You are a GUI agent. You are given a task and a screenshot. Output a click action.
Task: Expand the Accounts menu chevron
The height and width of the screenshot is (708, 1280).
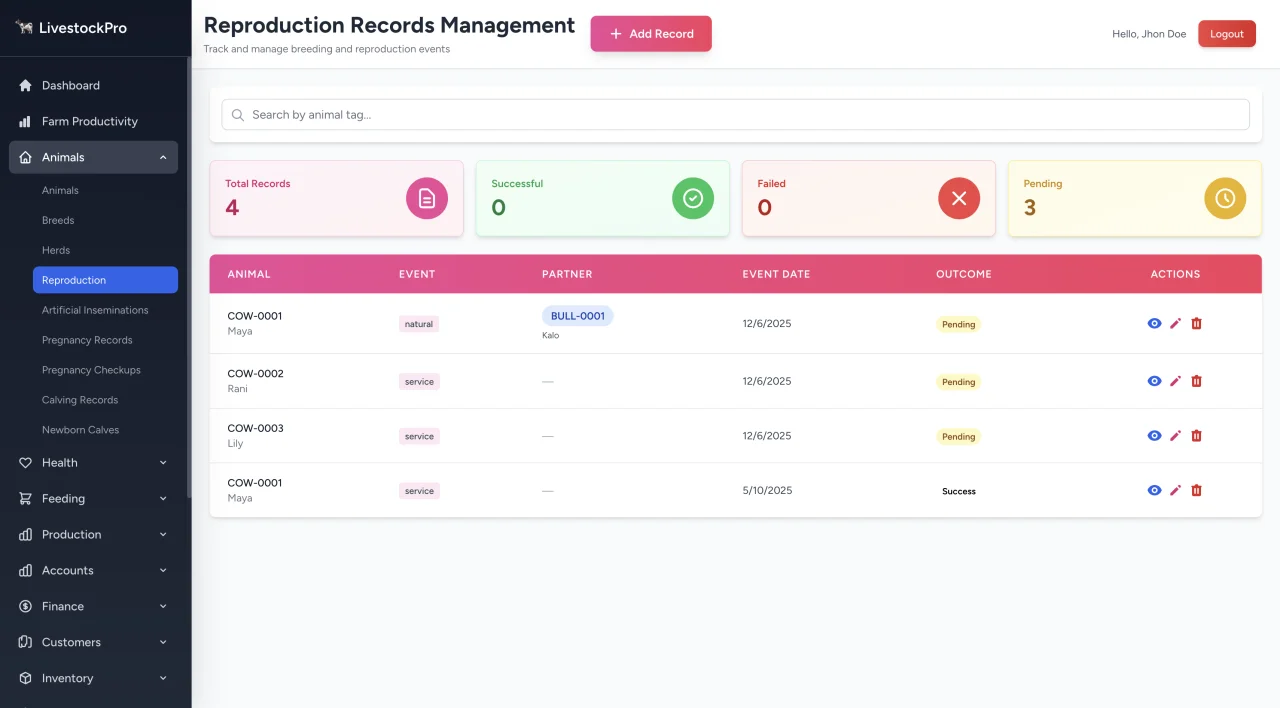163,571
